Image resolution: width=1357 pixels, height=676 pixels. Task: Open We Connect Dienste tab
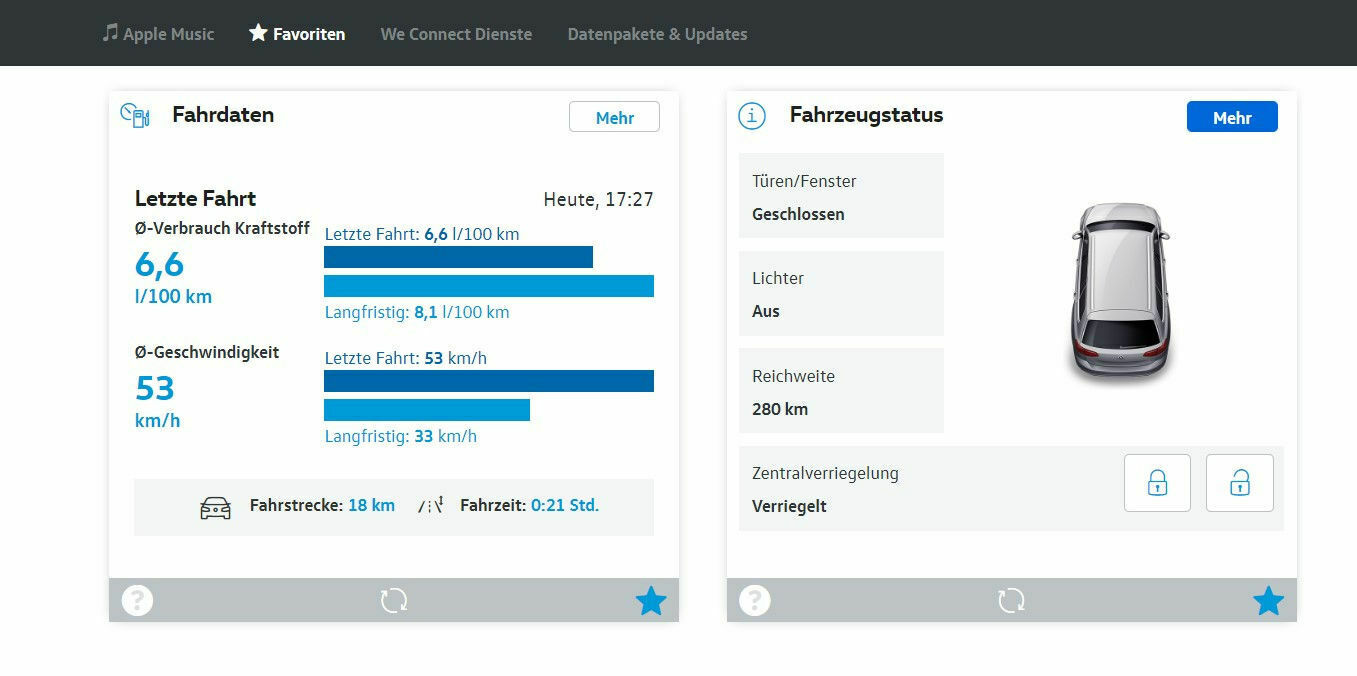[456, 34]
